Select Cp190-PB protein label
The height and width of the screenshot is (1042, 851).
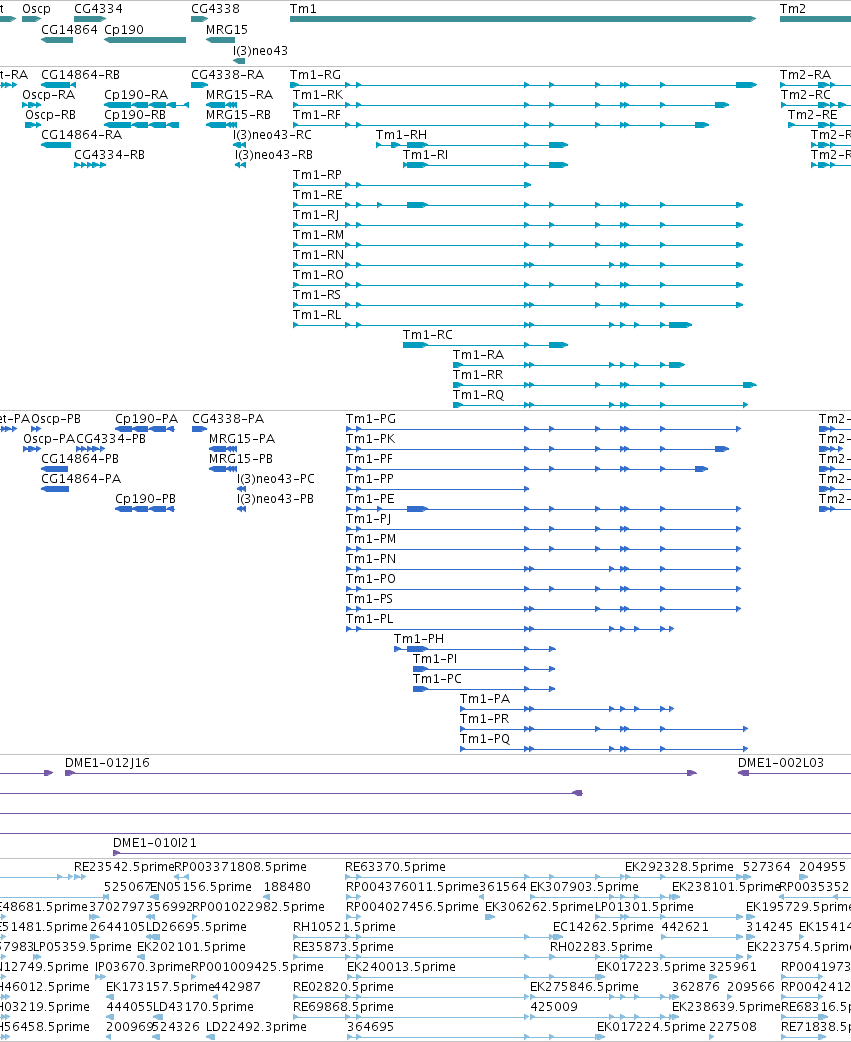145,498
